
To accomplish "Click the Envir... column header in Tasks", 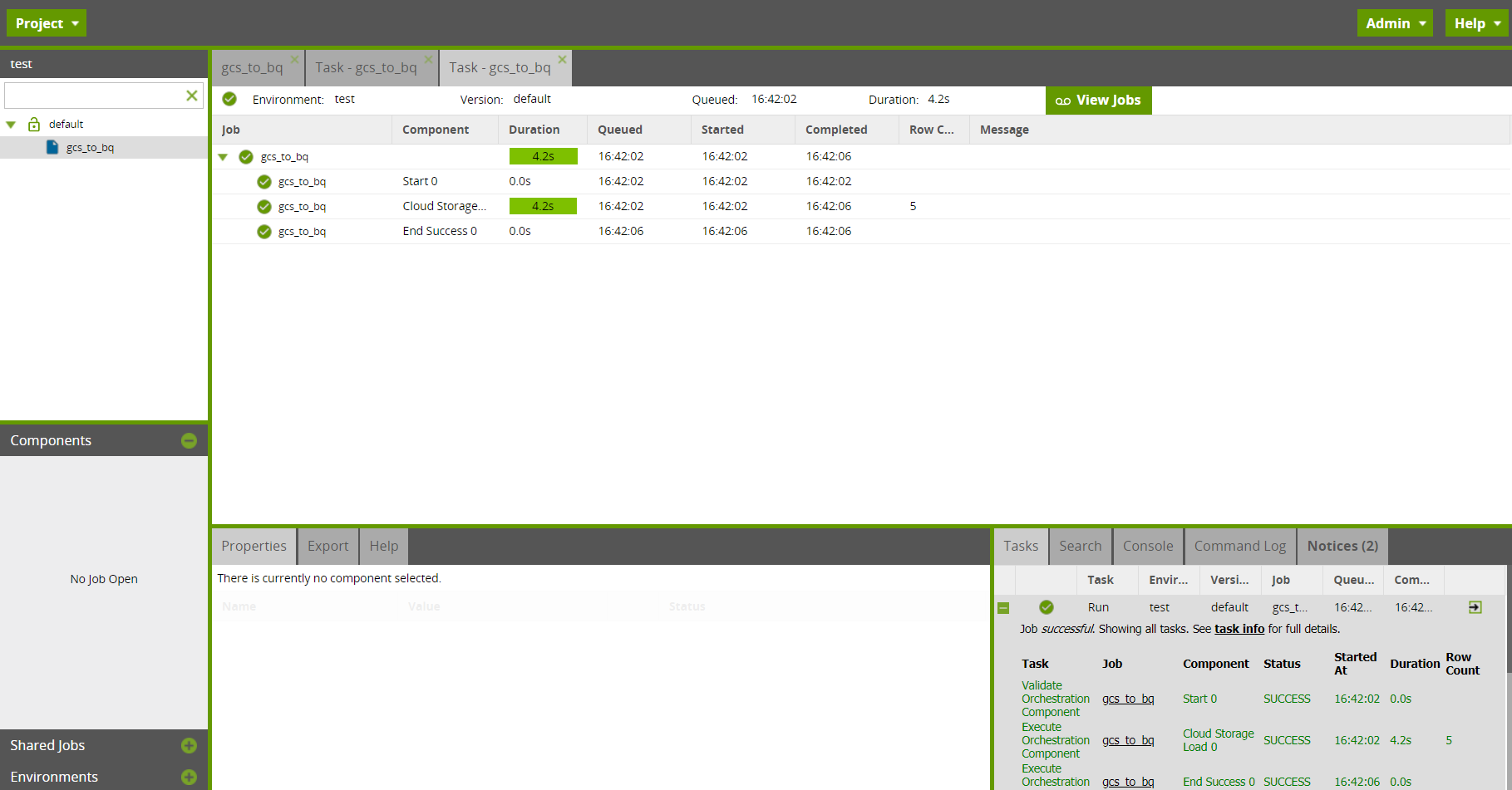I will tap(1168, 580).
